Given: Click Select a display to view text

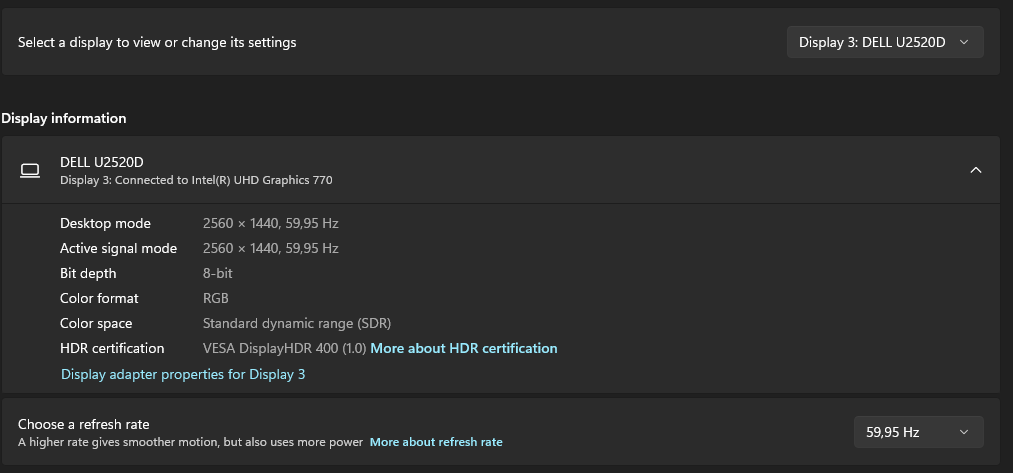Looking at the screenshot, I should click(157, 43).
